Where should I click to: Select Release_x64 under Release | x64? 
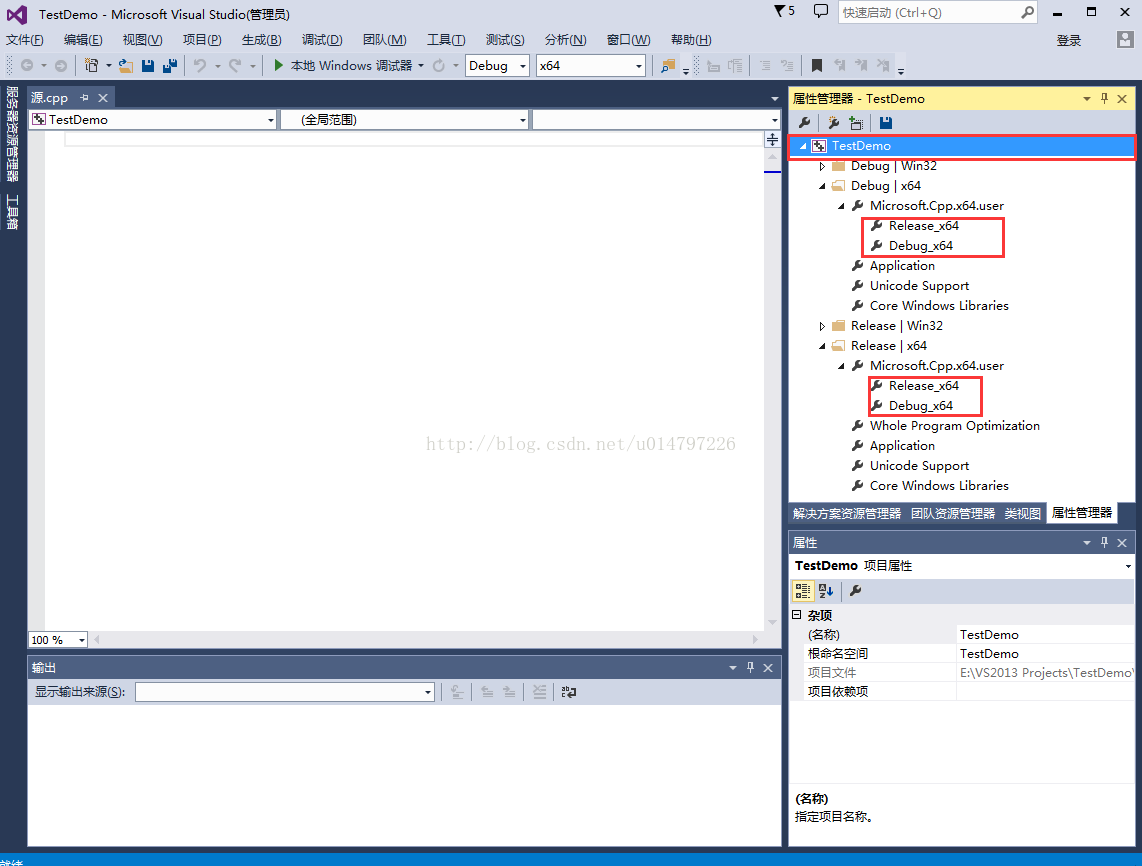pyautogui.click(x=924, y=386)
